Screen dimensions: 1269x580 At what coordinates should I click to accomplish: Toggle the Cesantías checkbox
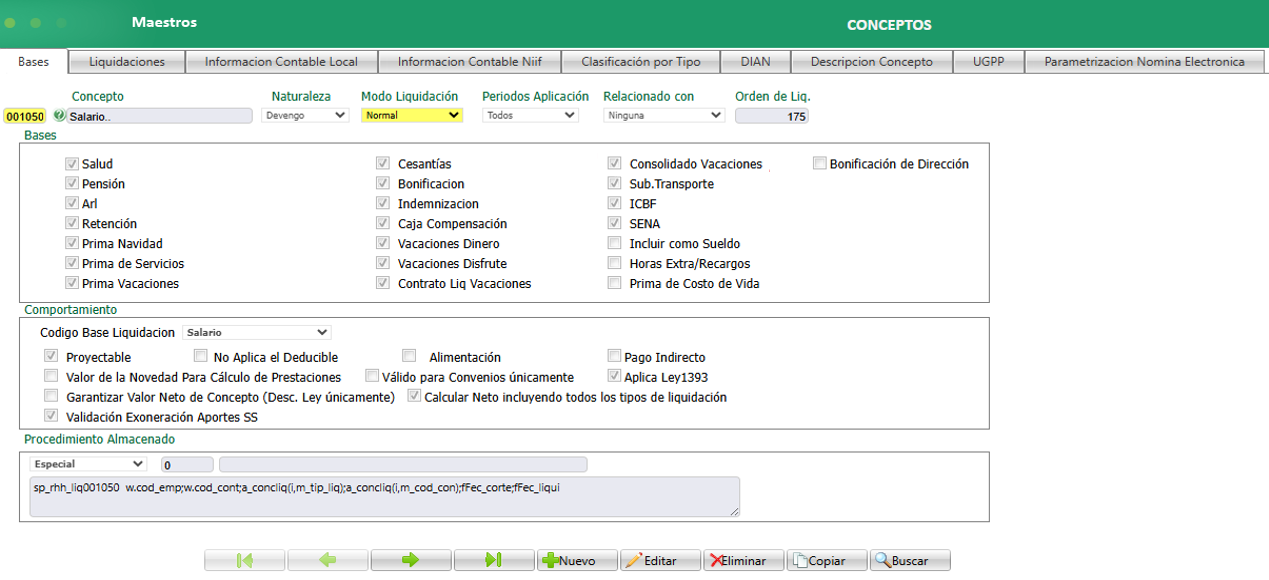tap(383, 164)
